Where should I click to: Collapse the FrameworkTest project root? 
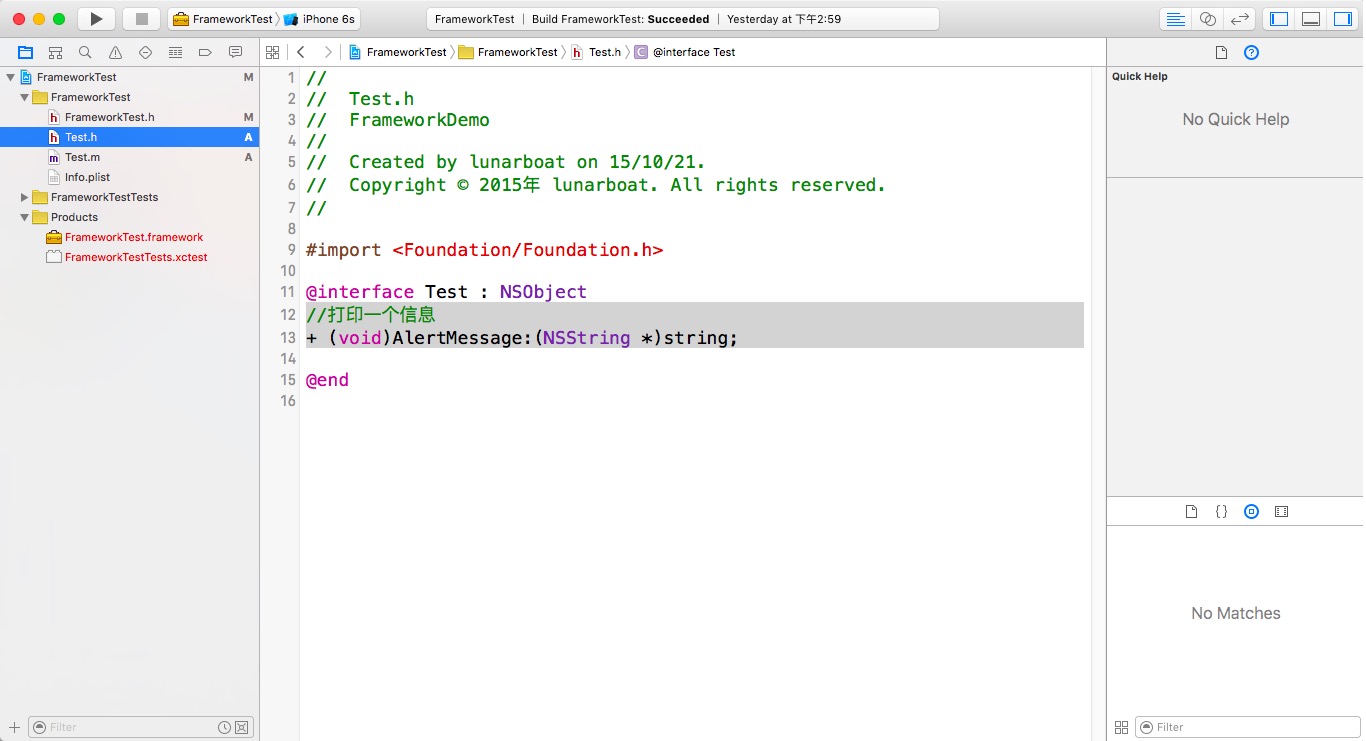(x=11, y=77)
